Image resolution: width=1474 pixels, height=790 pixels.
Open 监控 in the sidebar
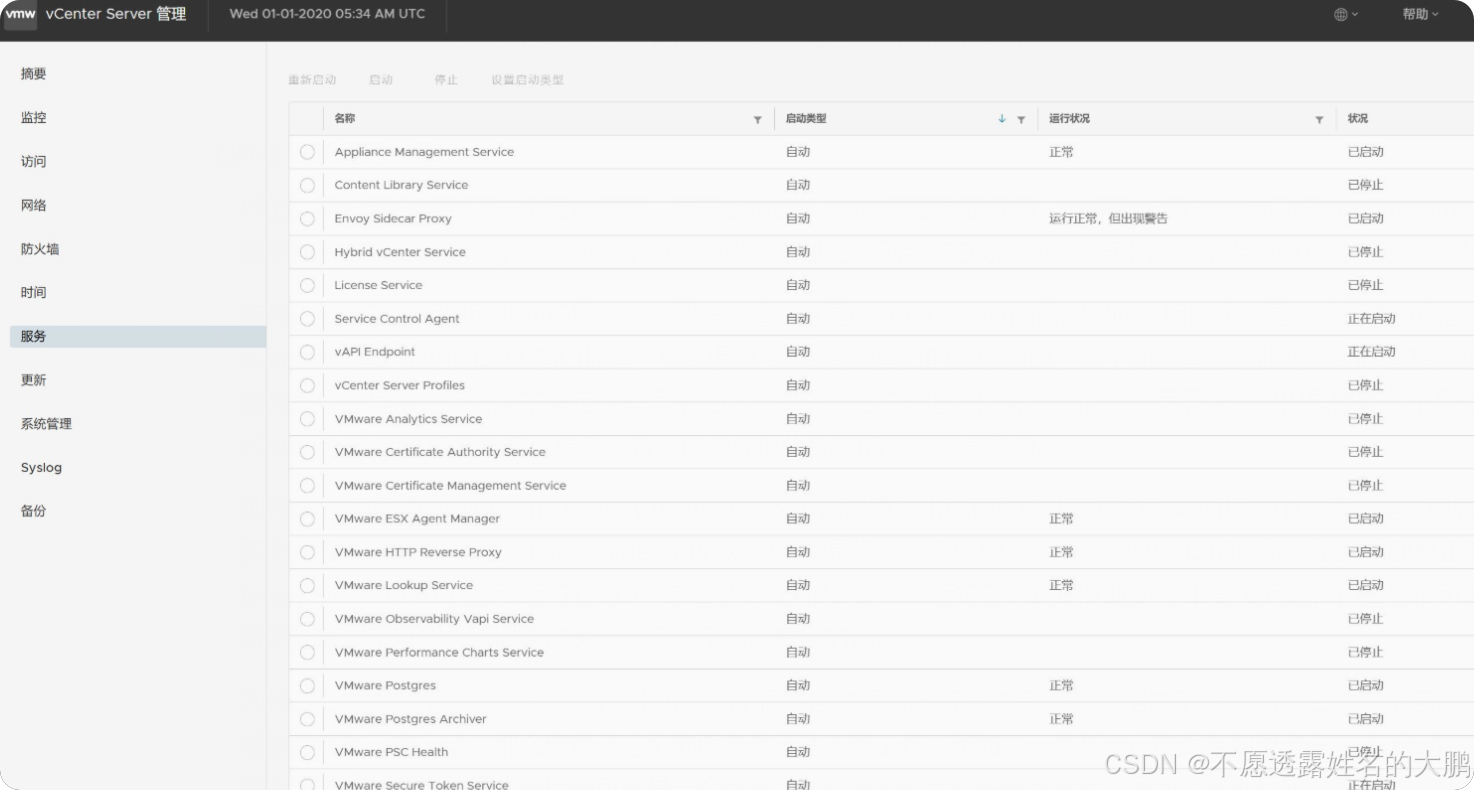tap(33, 118)
